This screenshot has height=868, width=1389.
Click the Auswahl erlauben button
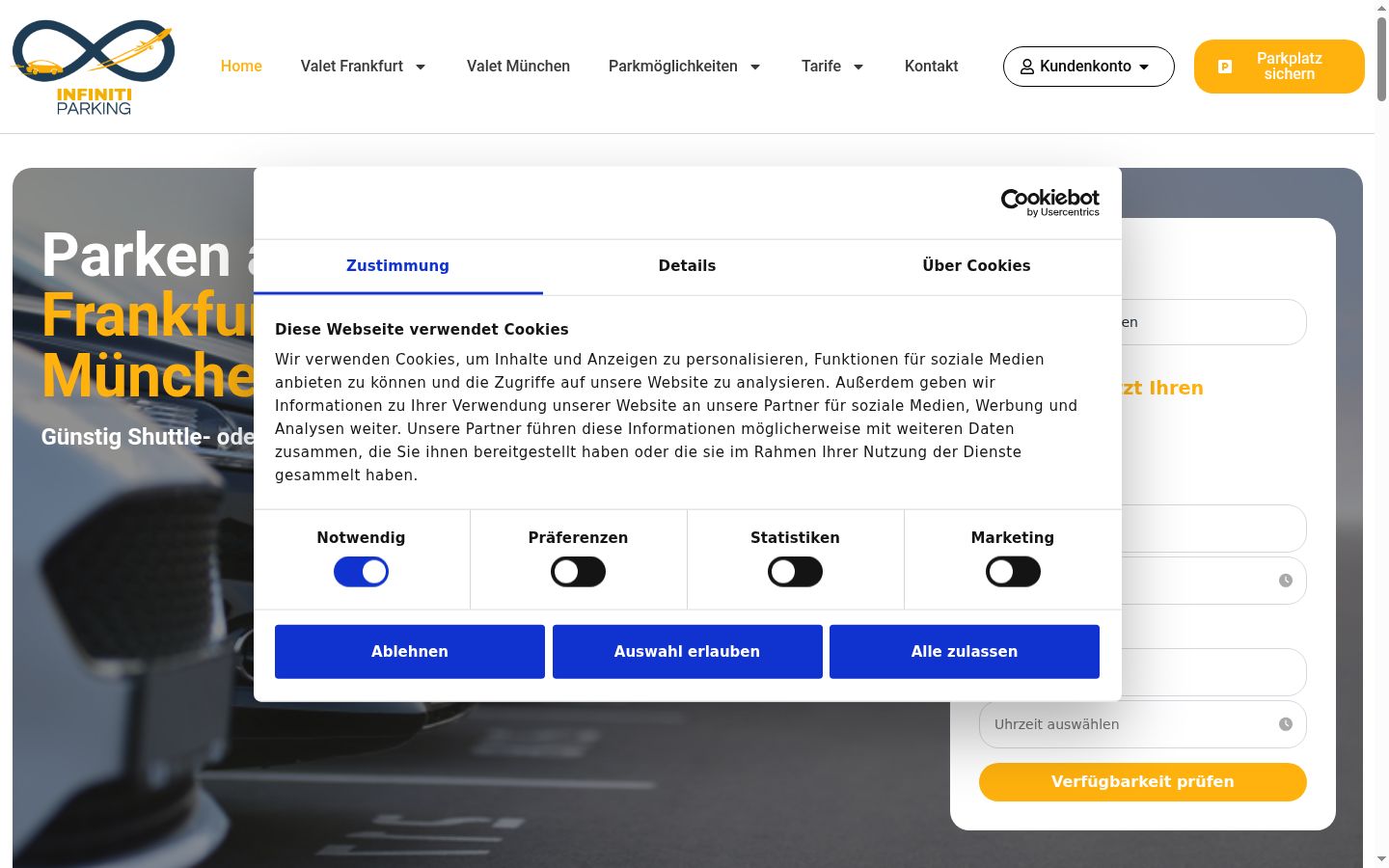coord(687,652)
